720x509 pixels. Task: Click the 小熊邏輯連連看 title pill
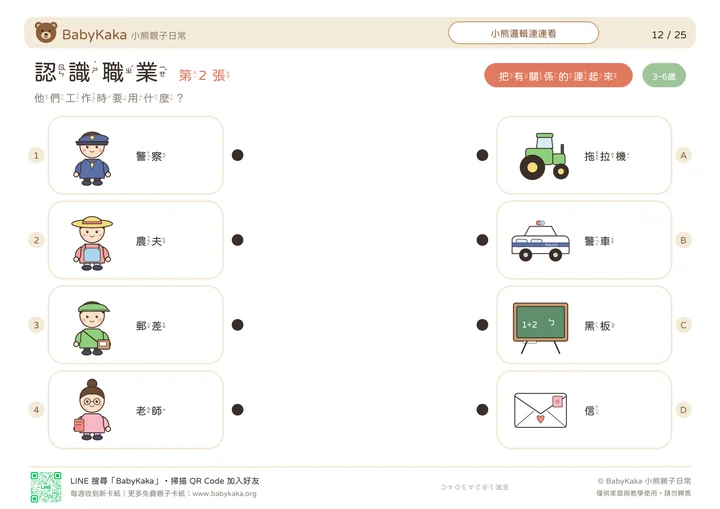[523, 33]
